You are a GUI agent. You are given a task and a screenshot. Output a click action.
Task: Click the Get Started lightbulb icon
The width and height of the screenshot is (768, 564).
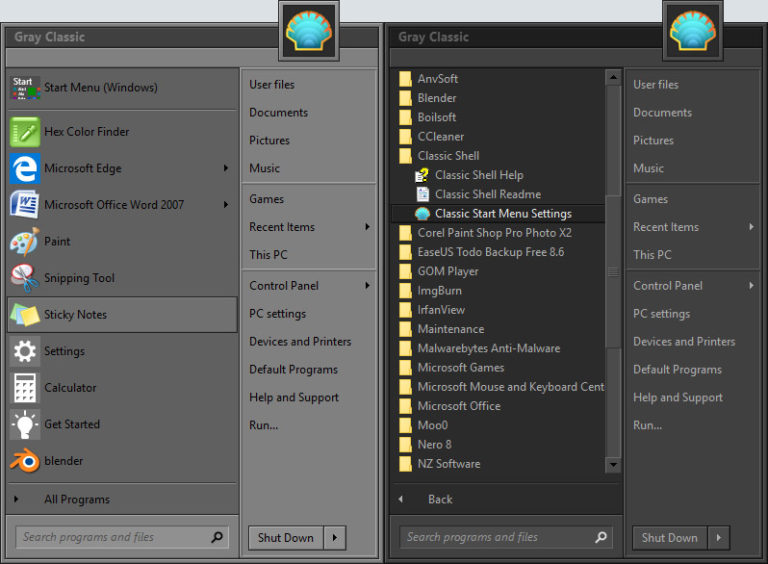[x=24, y=424]
